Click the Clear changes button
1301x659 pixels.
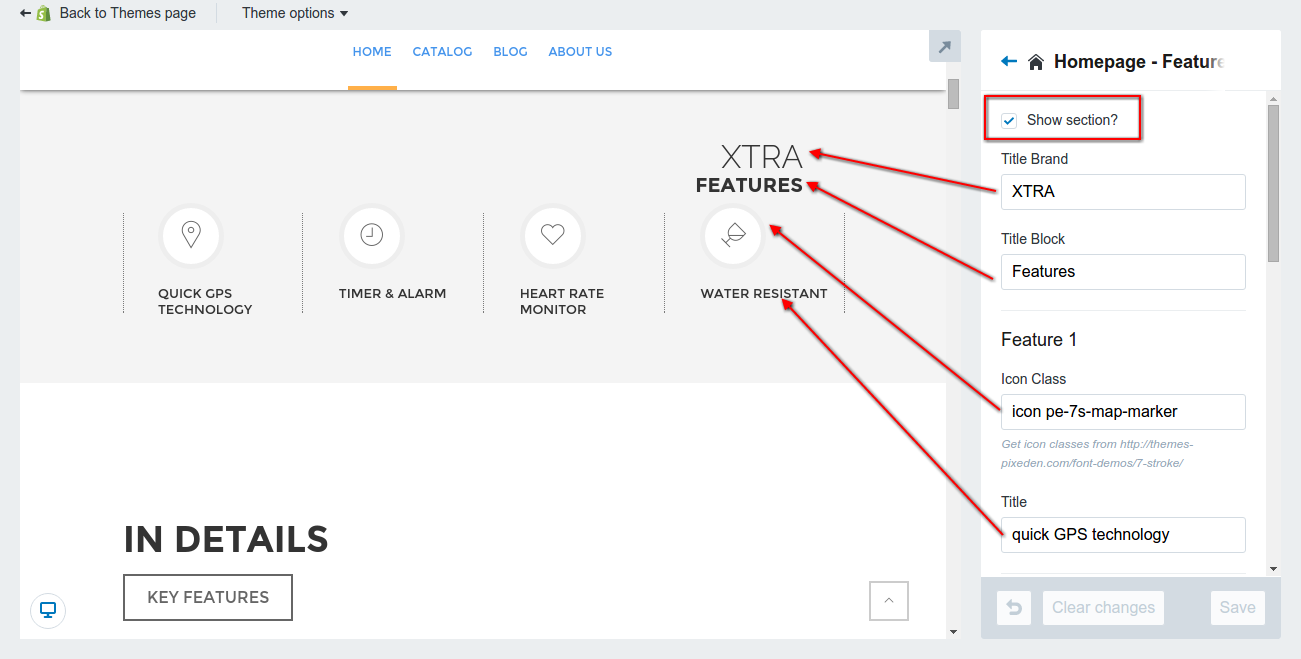pos(1103,608)
